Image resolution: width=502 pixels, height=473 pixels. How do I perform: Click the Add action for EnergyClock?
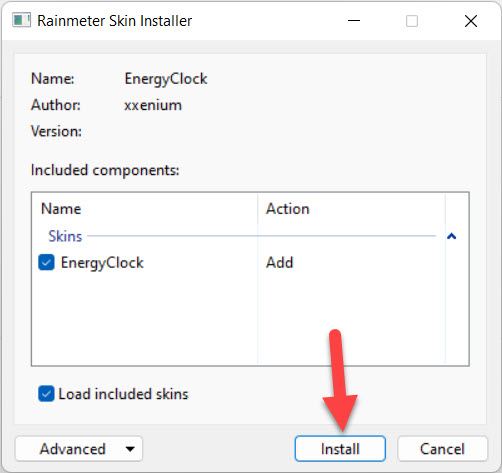click(279, 262)
